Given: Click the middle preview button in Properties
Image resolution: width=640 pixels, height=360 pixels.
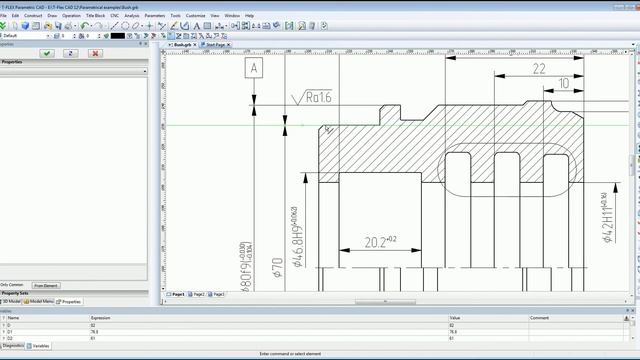Looking at the screenshot, I should 71,53.
